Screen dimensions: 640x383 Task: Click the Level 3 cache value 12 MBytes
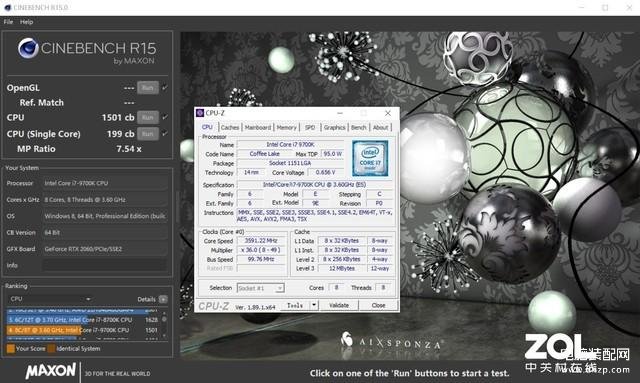[x=342, y=269]
